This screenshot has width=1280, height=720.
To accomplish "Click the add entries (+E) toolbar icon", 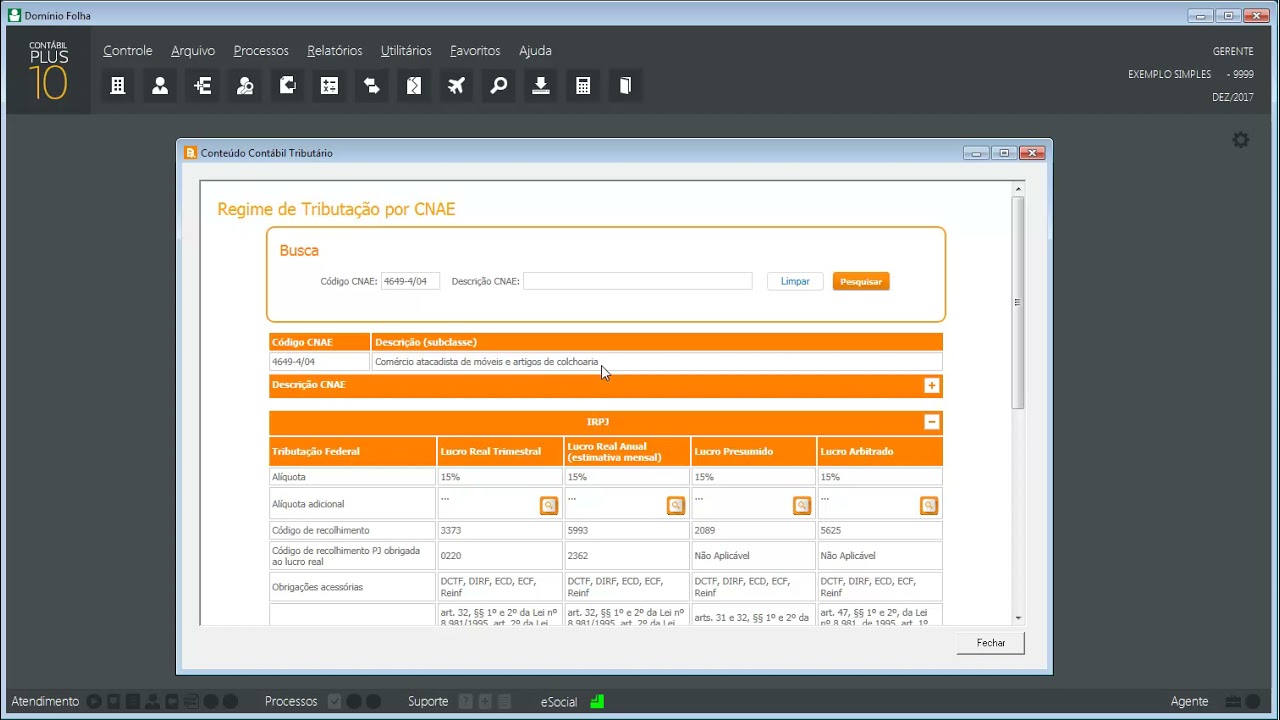I will pos(203,86).
